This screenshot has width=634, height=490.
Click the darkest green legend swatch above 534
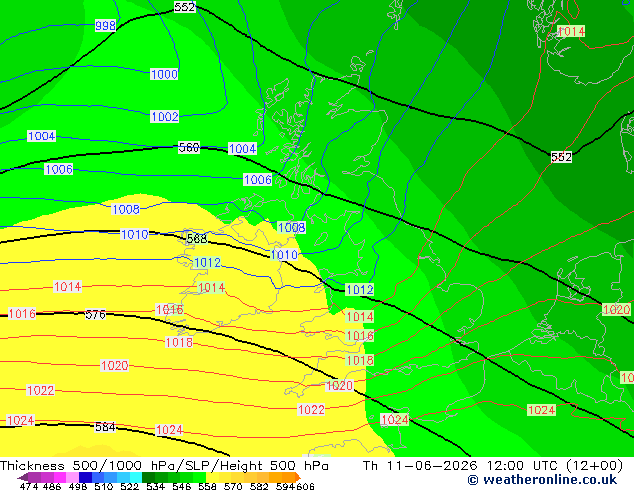[148, 477]
